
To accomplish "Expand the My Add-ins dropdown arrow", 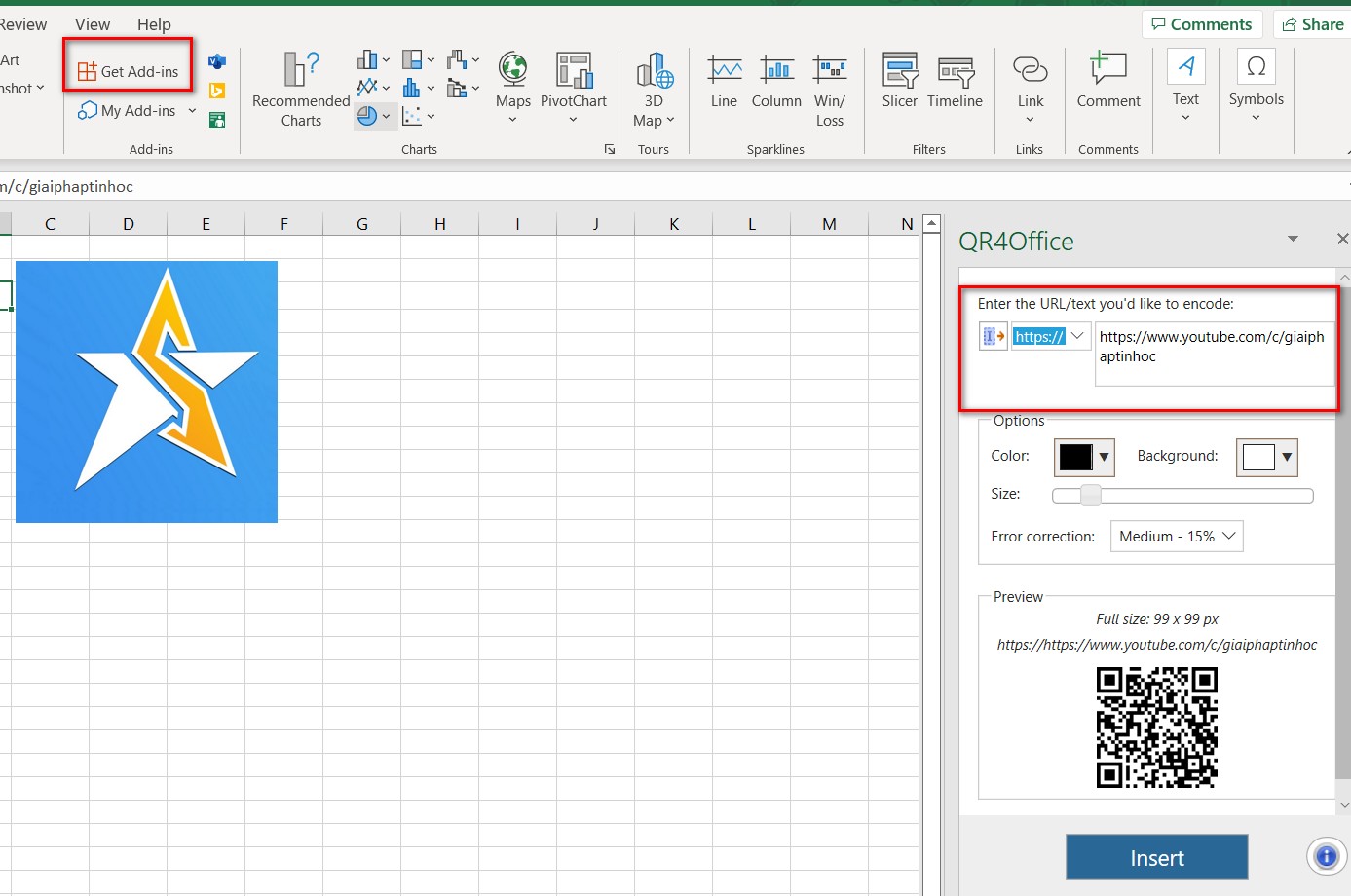I will pyautogui.click(x=192, y=111).
